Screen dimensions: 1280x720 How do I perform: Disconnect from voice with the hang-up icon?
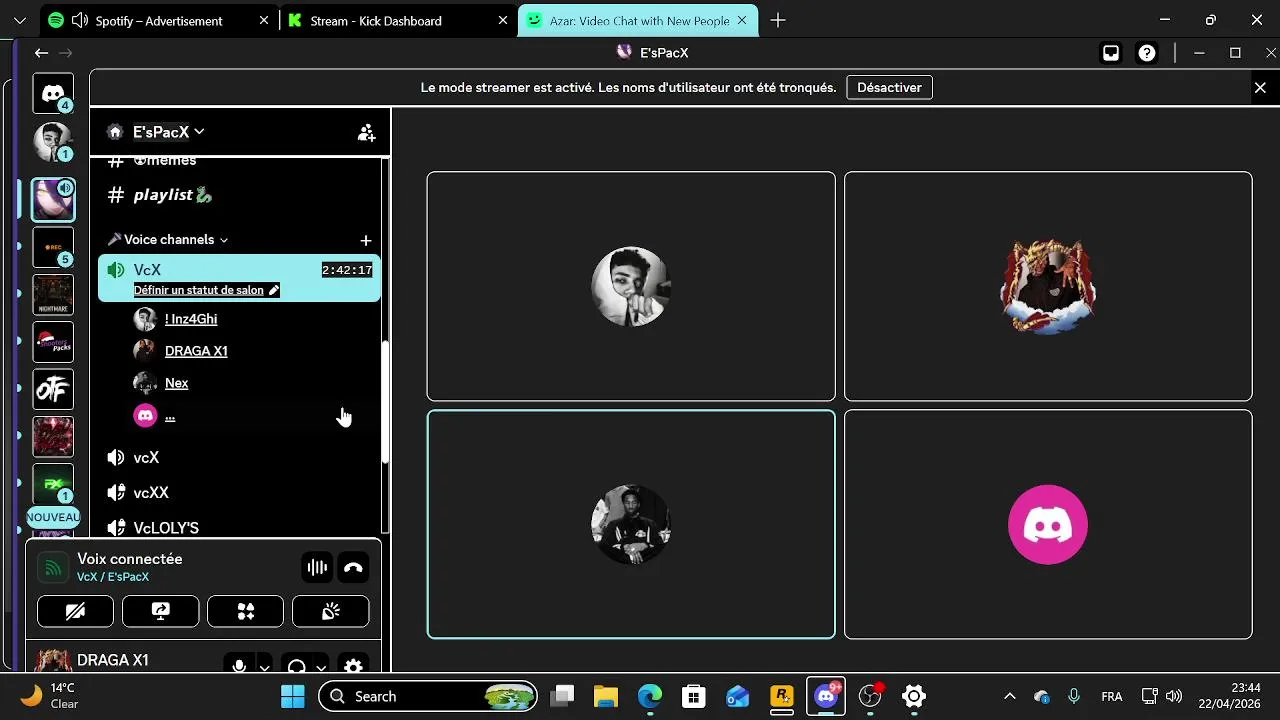(353, 568)
